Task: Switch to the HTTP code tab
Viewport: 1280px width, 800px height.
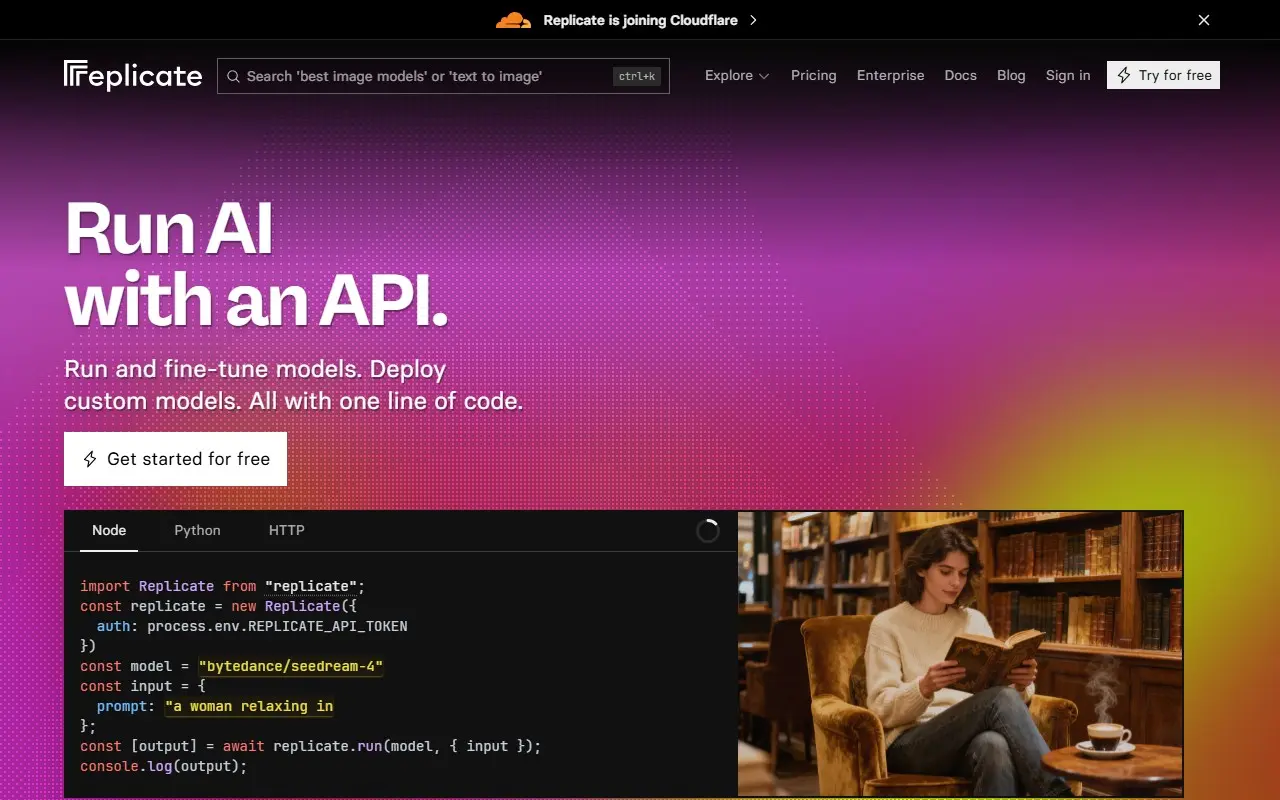Action: [x=286, y=531]
